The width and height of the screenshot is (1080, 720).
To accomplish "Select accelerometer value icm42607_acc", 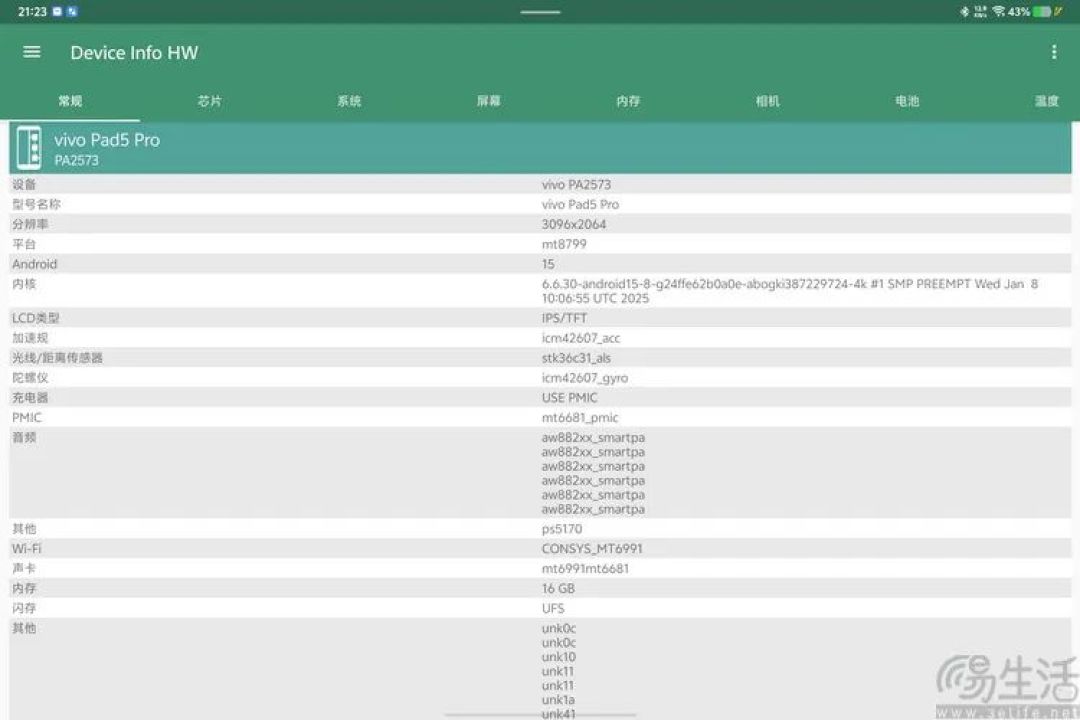I will pyautogui.click(x=581, y=338).
